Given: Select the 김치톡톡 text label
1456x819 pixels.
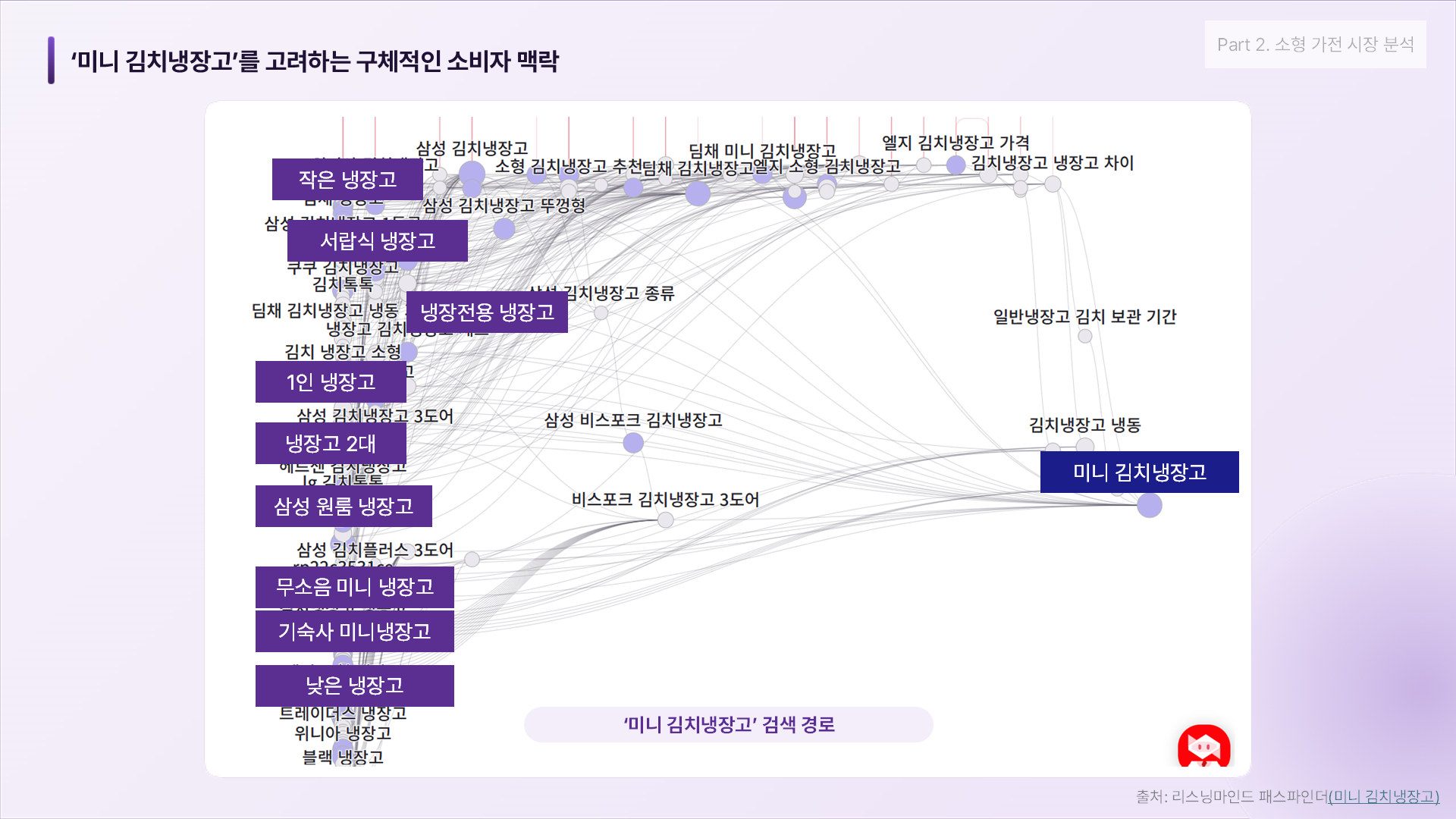Looking at the screenshot, I should (x=343, y=284).
